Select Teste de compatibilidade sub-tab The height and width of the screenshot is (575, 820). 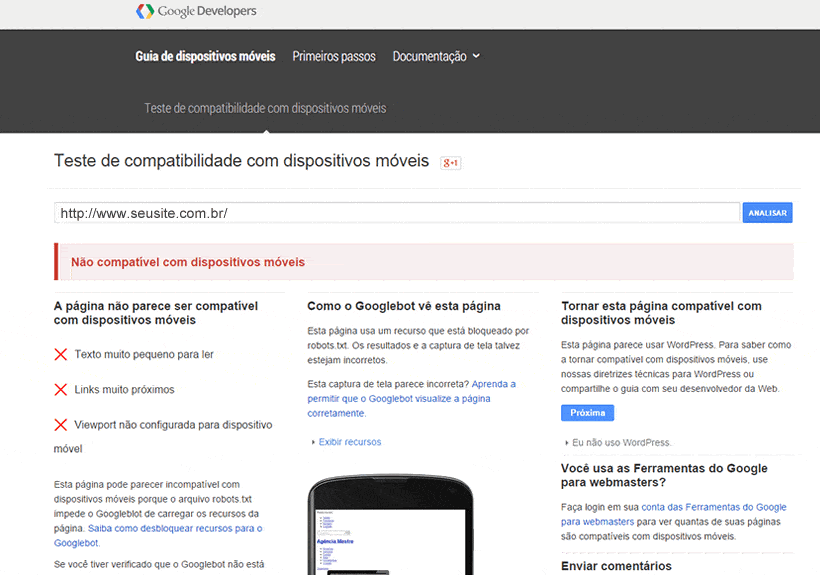click(x=265, y=108)
